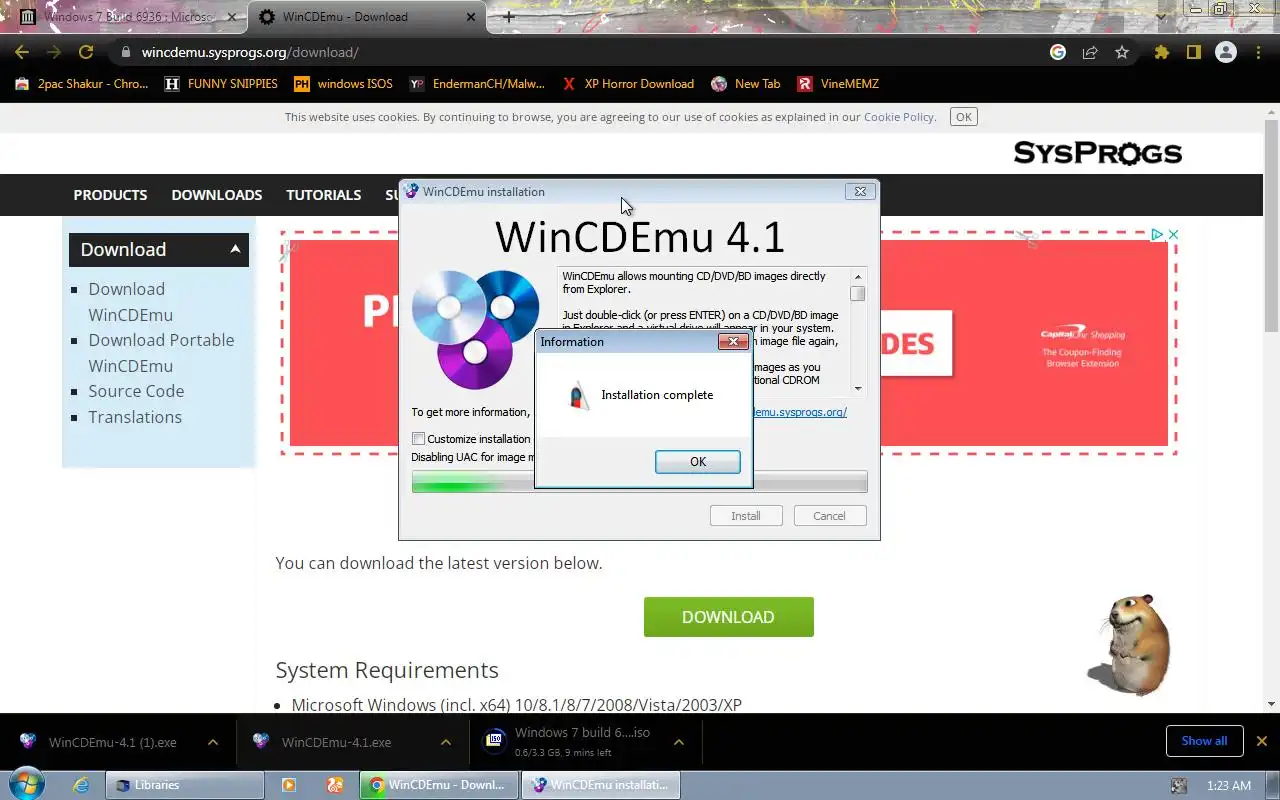Open a new browser tab

coord(509,17)
